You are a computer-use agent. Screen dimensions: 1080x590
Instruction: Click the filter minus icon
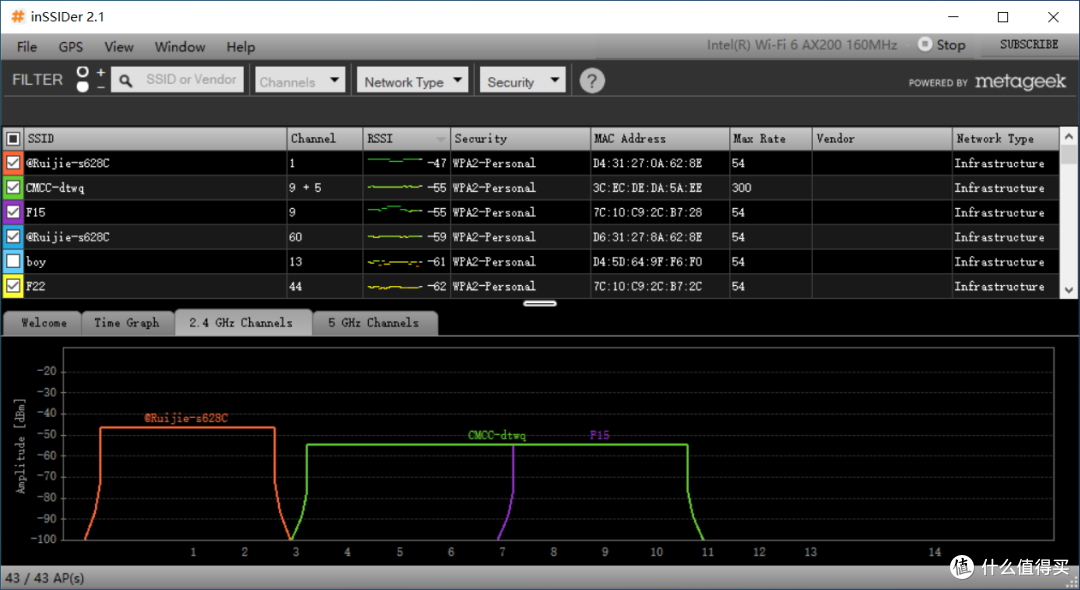point(101,87)
